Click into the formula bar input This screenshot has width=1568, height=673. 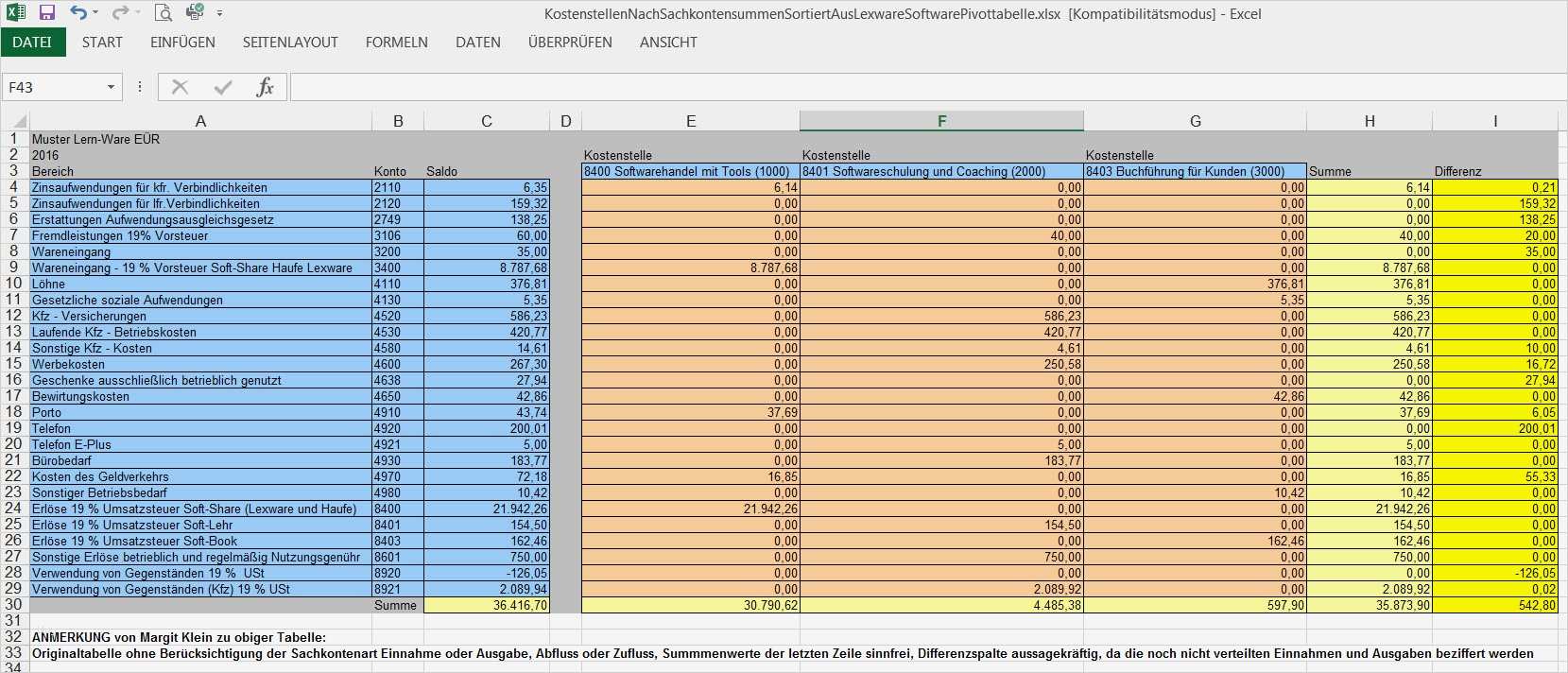928,87
